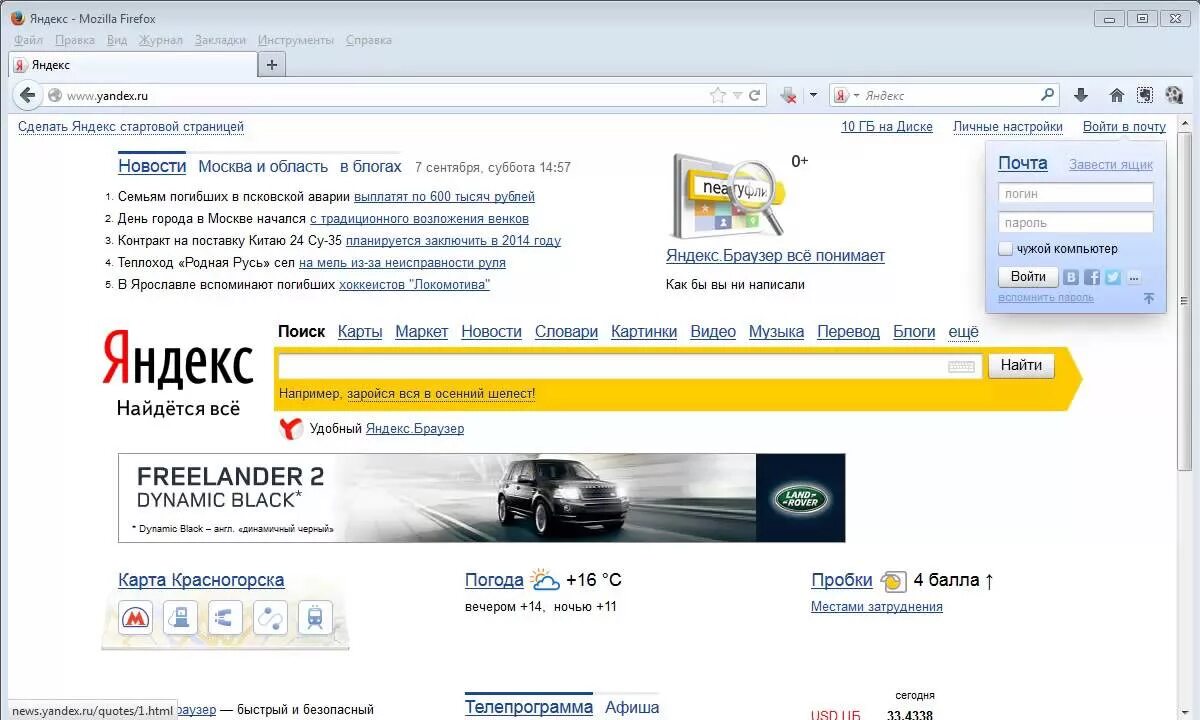Reload the page with the refresh icon

pyautogui.click(x=755, y=96)
